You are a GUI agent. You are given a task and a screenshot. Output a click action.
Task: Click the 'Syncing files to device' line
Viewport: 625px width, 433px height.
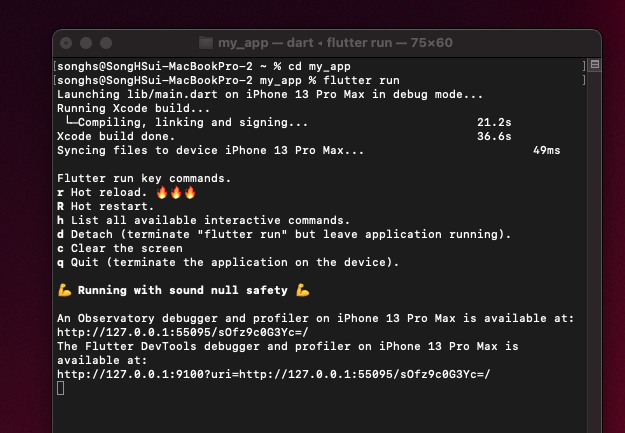click(x=210, y=150)
